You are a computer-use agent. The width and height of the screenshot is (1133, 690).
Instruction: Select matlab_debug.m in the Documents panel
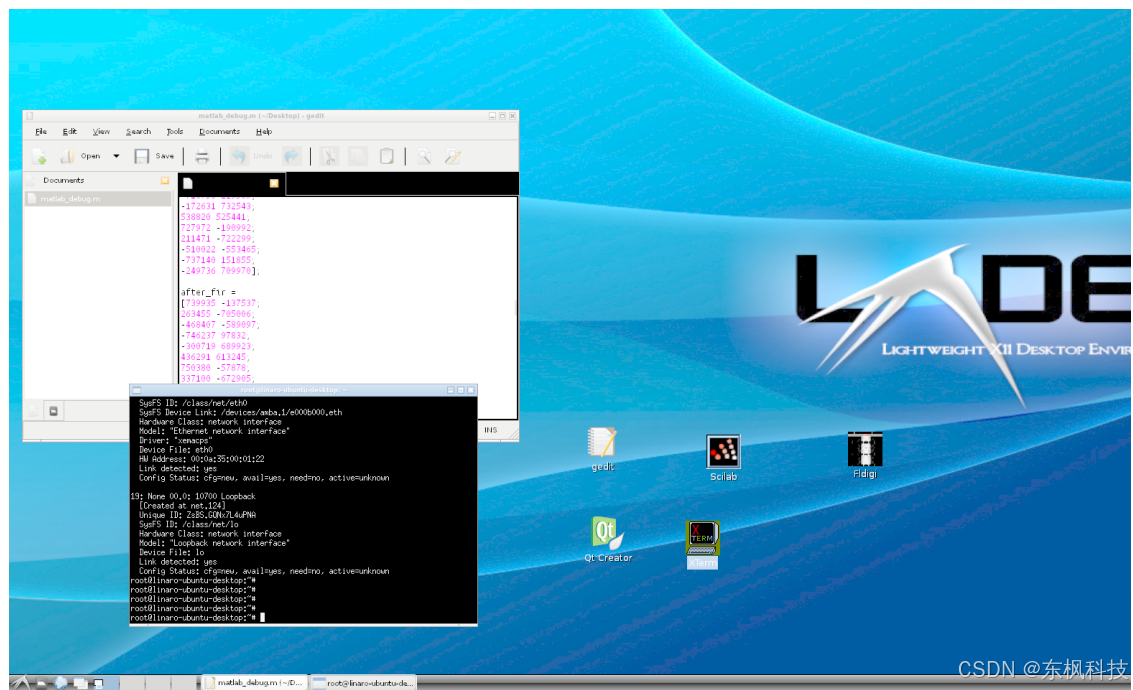click(x=98, y=199)
